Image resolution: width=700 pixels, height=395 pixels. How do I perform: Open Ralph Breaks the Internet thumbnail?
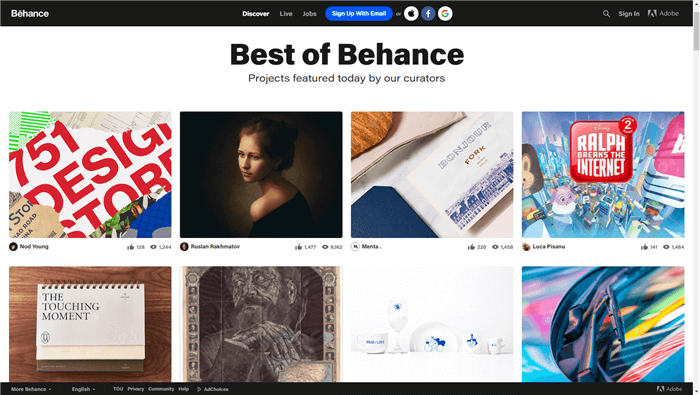click(603, 175)
